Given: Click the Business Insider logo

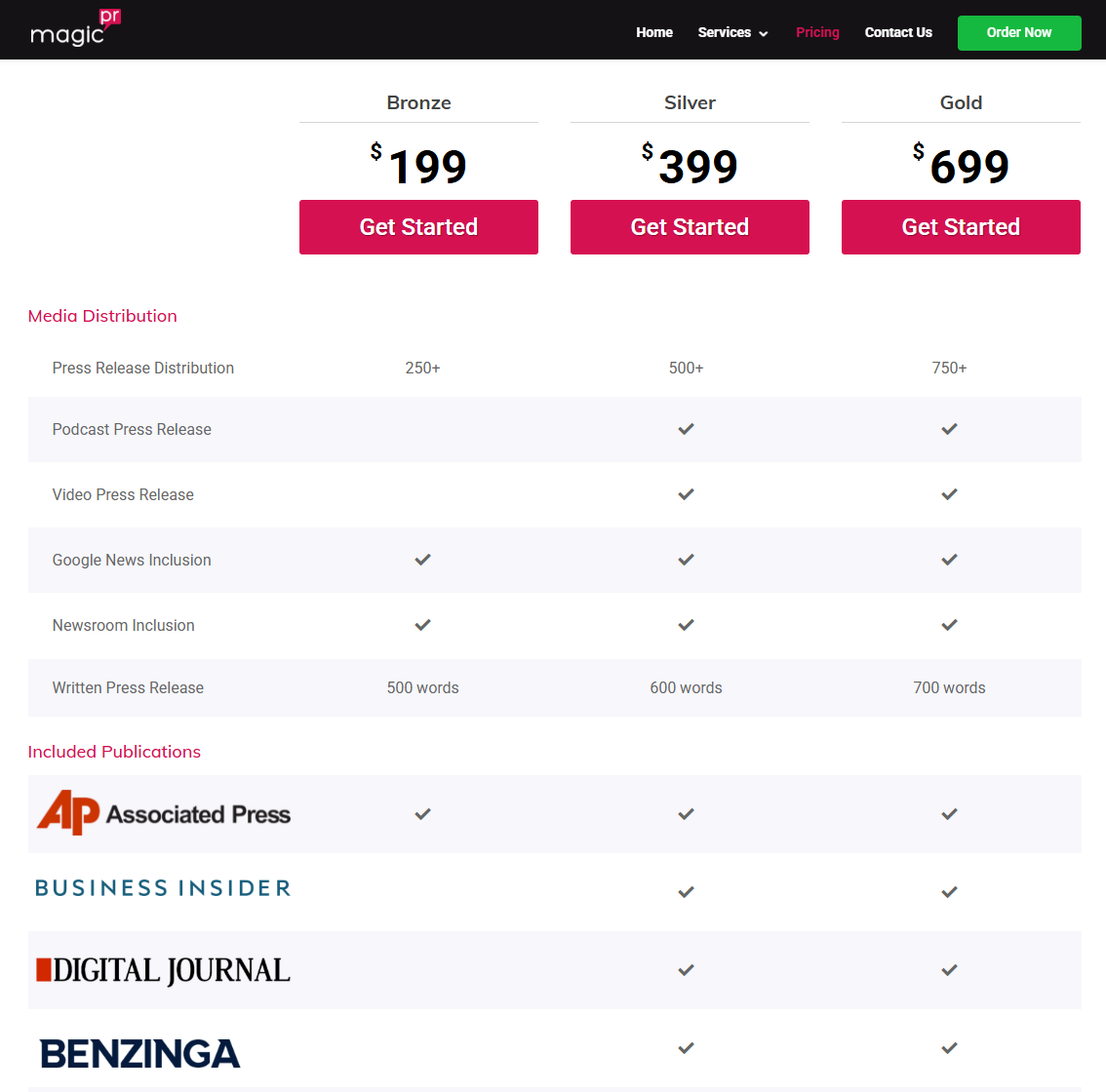Looking at the screenshot, I should click(x=163, y=888).
